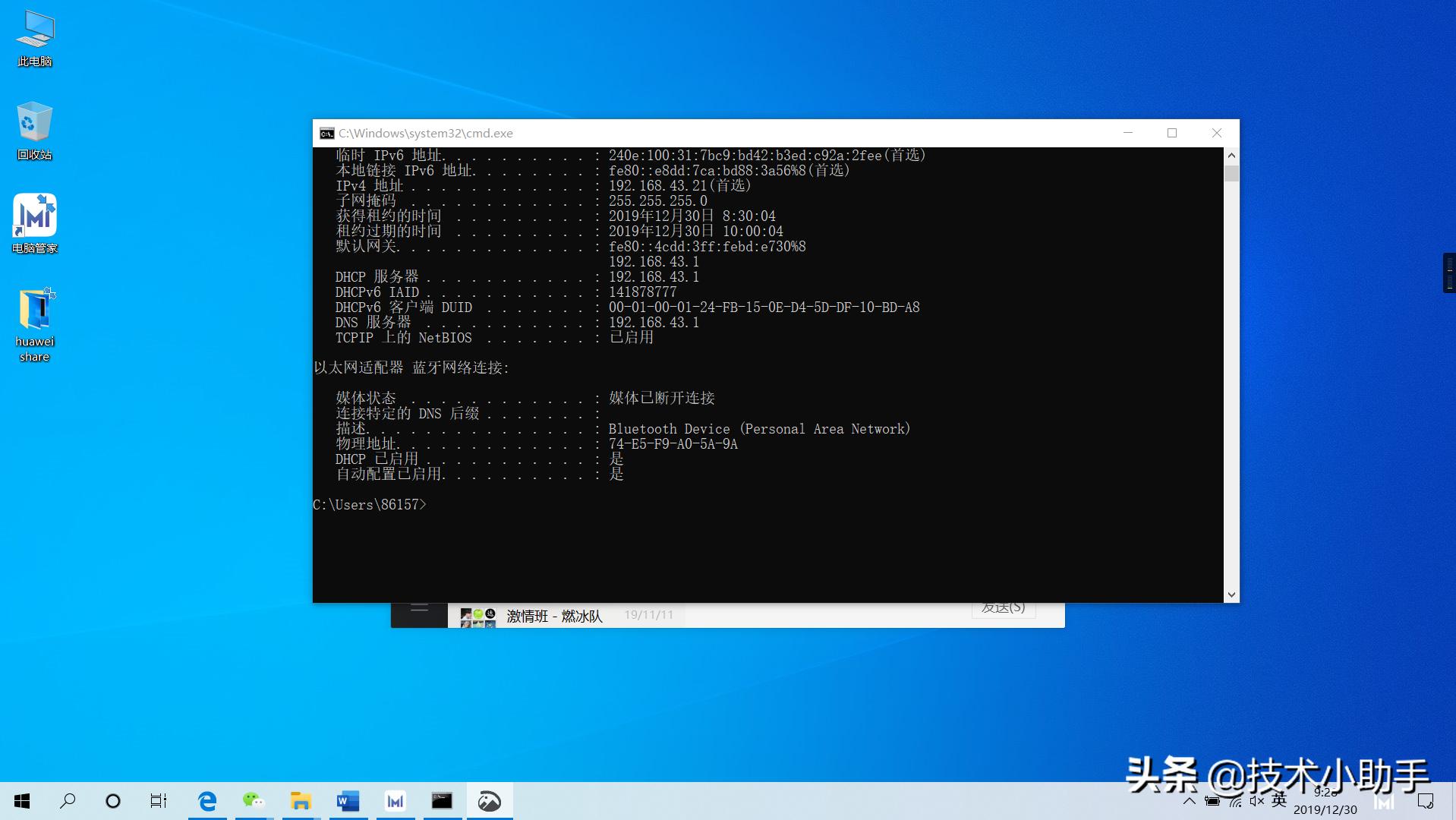1456x820 pixels.
Task: Click the cmd scrollbar down arrow
Action: tap(1231, 595)
